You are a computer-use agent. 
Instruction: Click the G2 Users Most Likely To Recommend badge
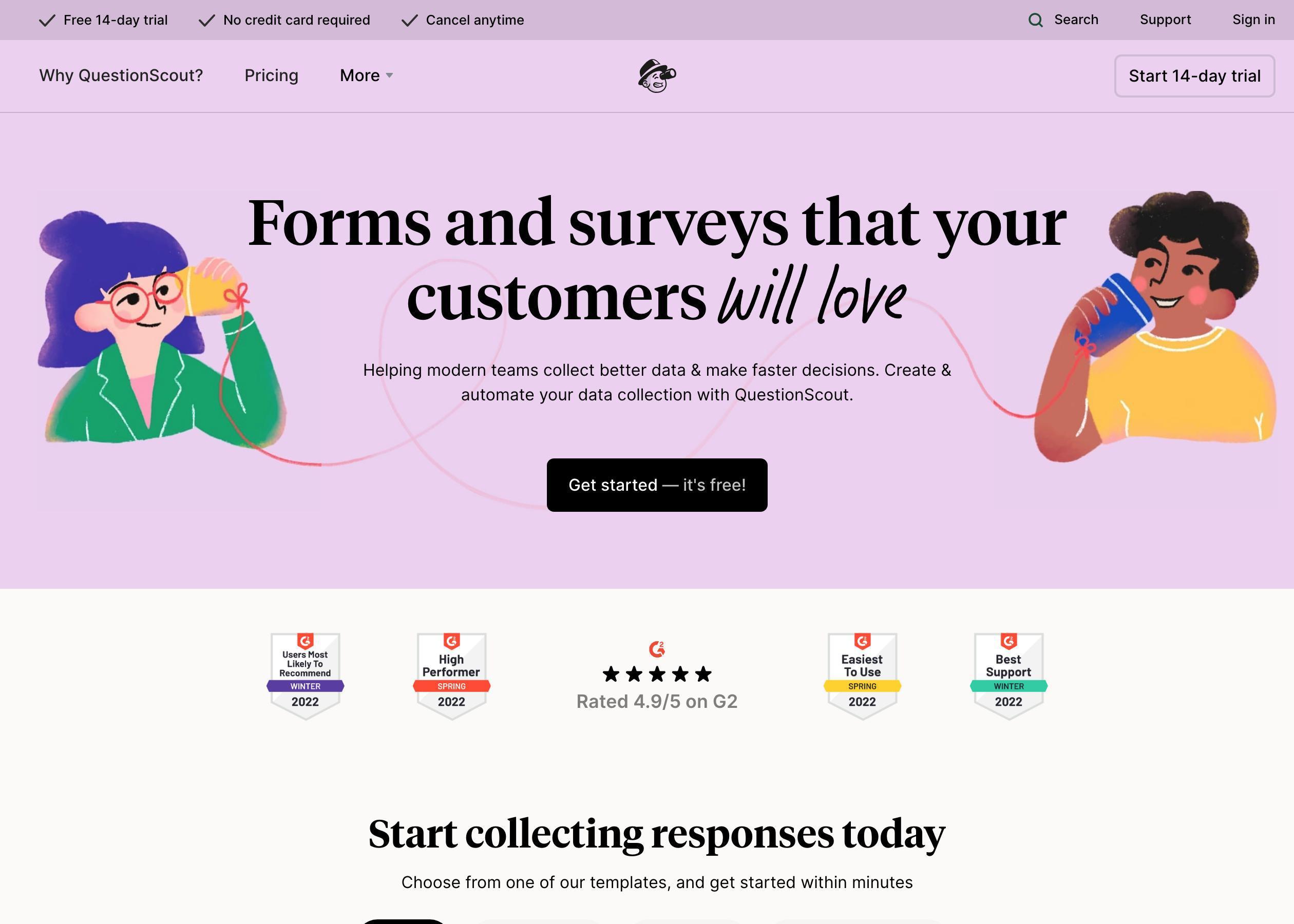point(304,673)
